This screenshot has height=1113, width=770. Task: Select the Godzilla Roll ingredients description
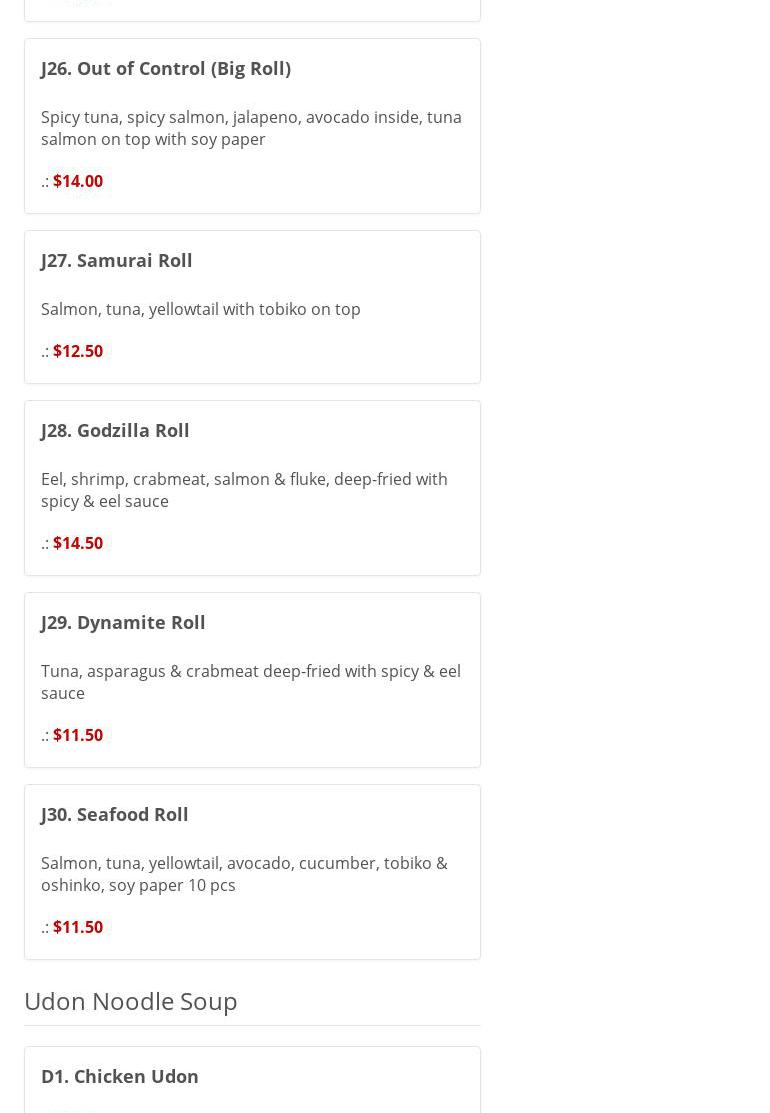click(x=244, y=490)
